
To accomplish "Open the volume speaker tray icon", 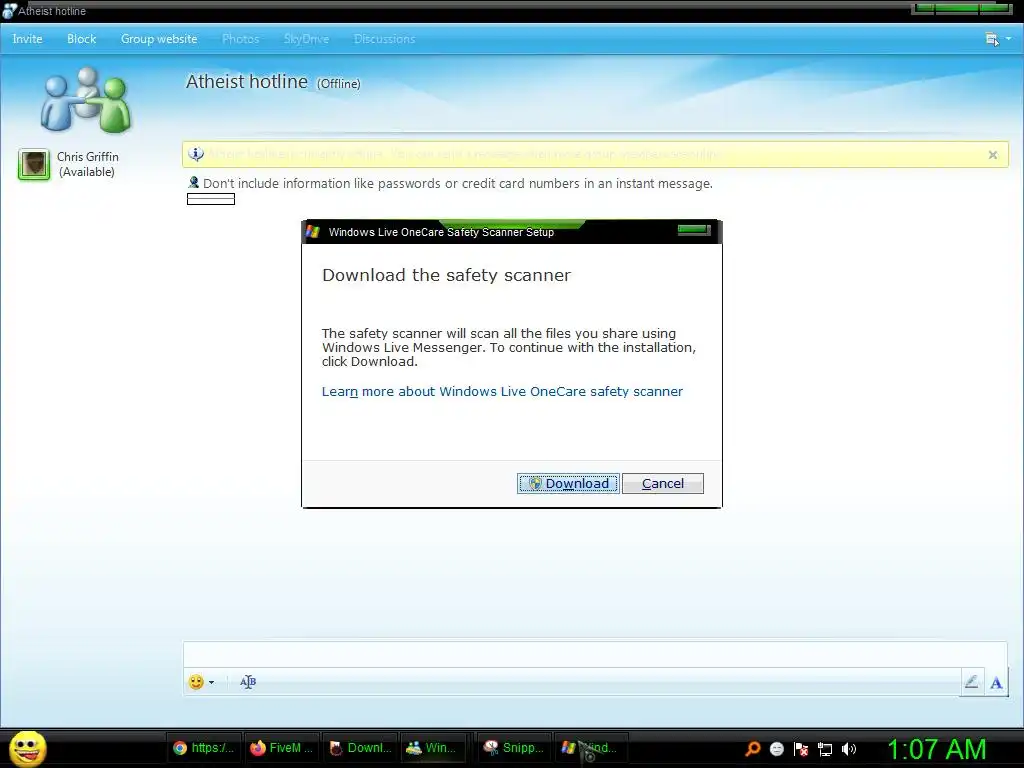I will point(849,749).
